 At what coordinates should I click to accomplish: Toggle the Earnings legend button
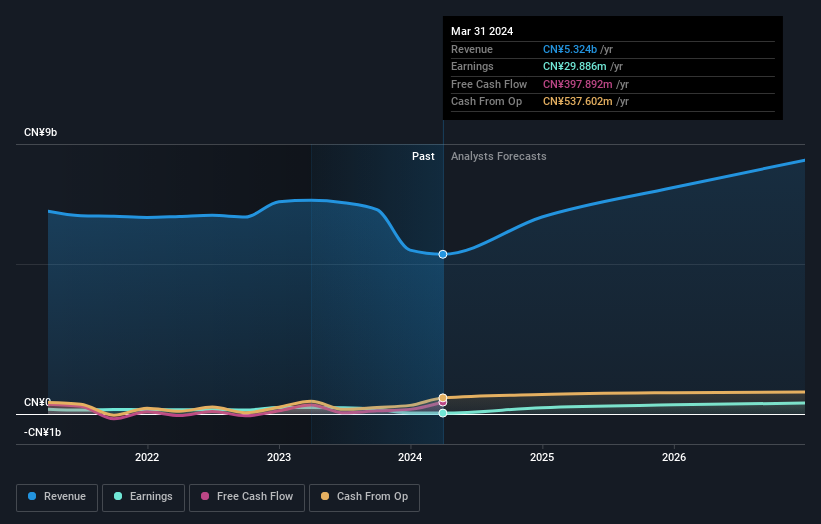click(143, 497)
